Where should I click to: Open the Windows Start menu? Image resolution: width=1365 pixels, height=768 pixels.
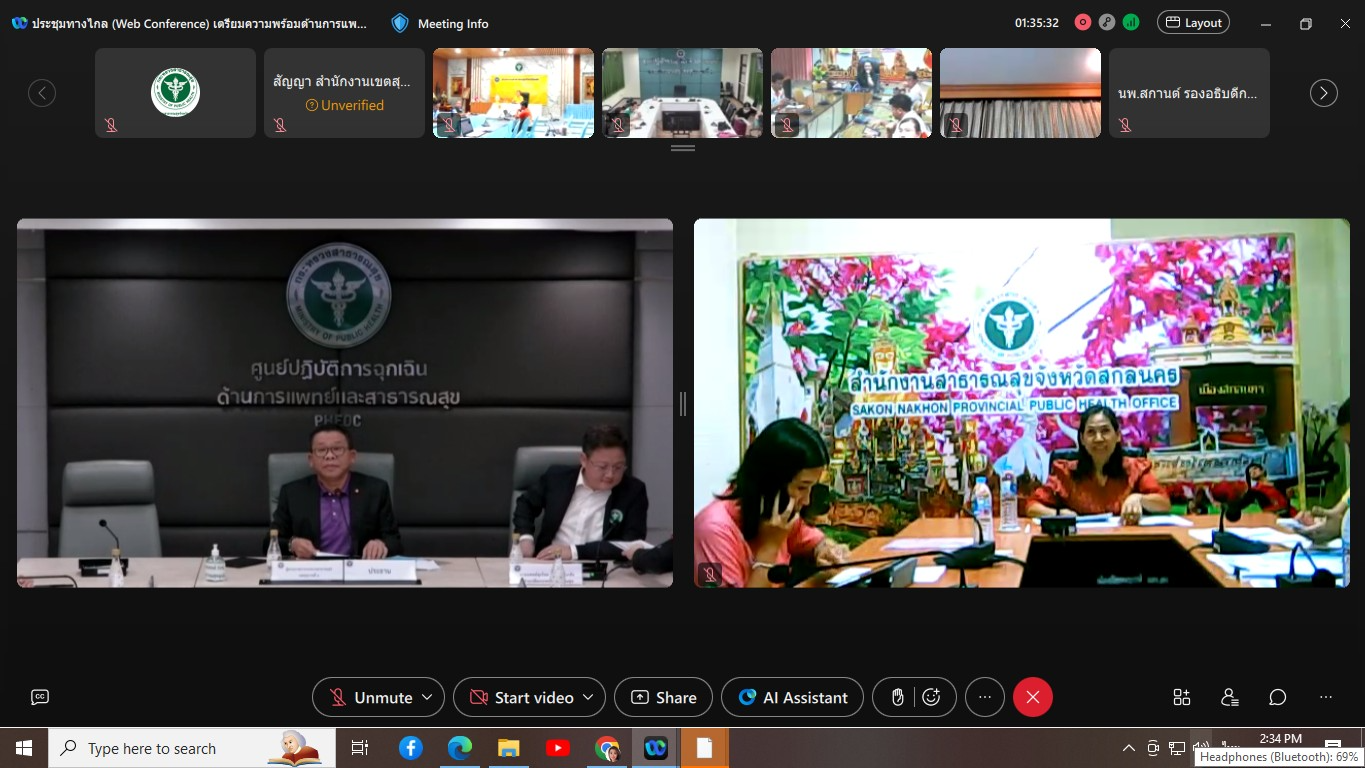click(x=24, y=748)
